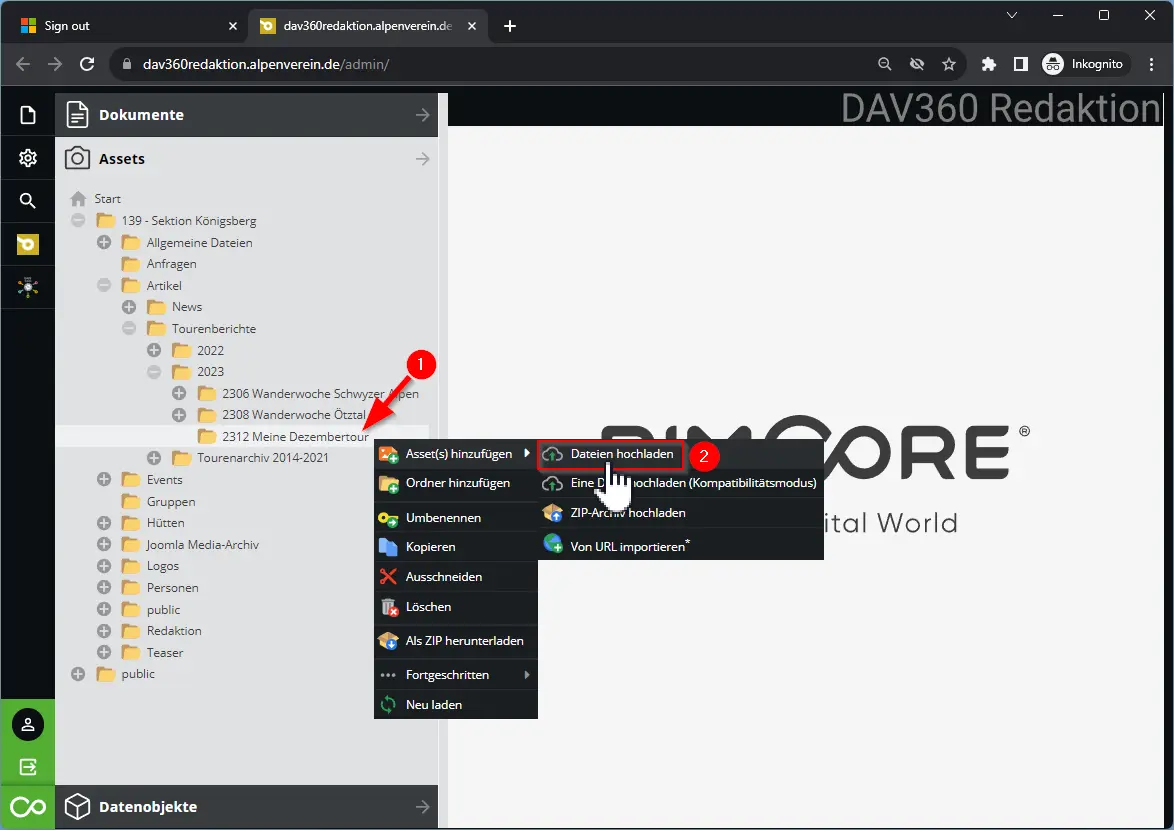Screen dimensions: 1174x830
Task: Open the user profile icon at bottom left
Action: 28,725
